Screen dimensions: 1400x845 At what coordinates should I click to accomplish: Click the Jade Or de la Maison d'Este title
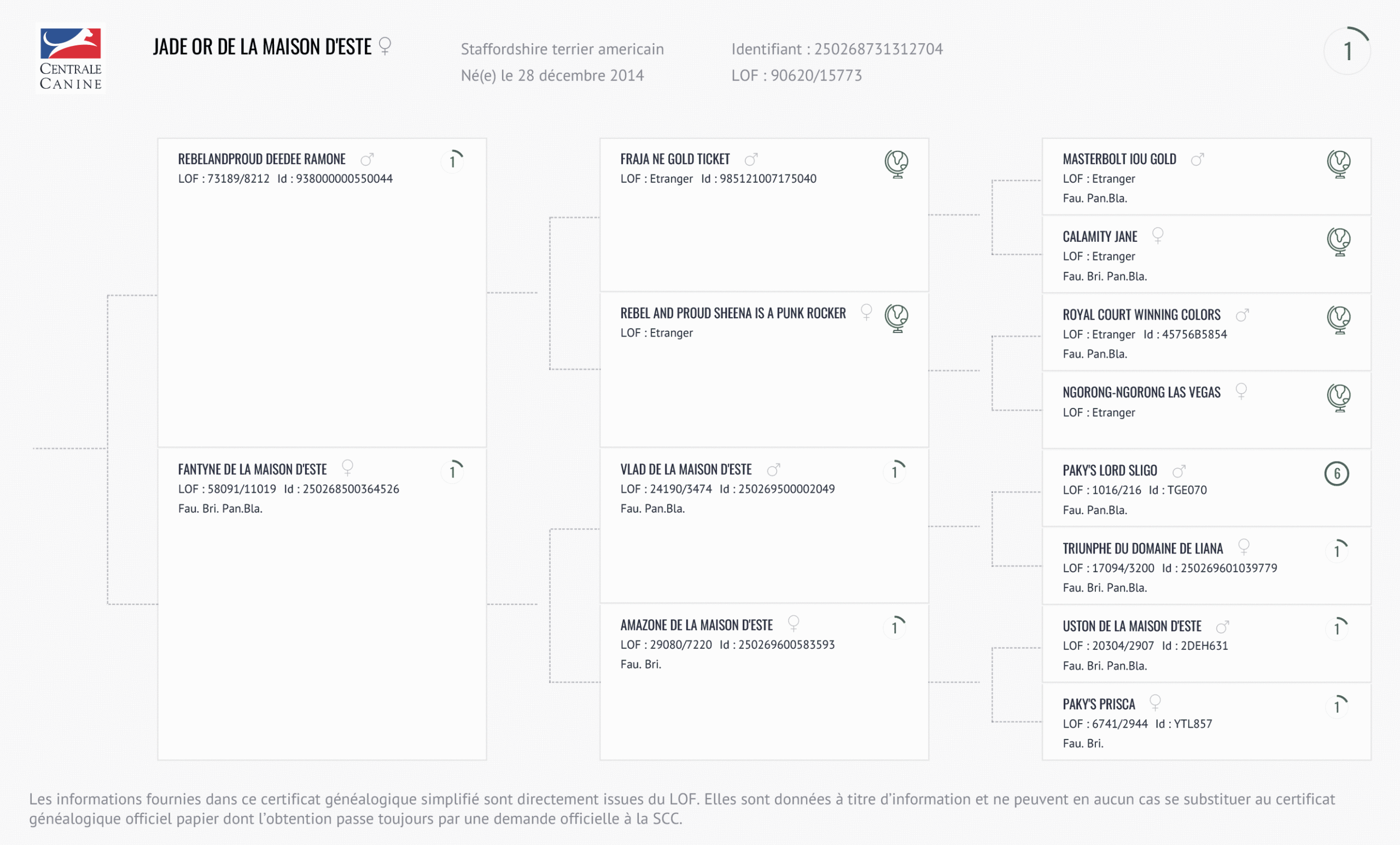pyautogui.click(x=262, y=46)
